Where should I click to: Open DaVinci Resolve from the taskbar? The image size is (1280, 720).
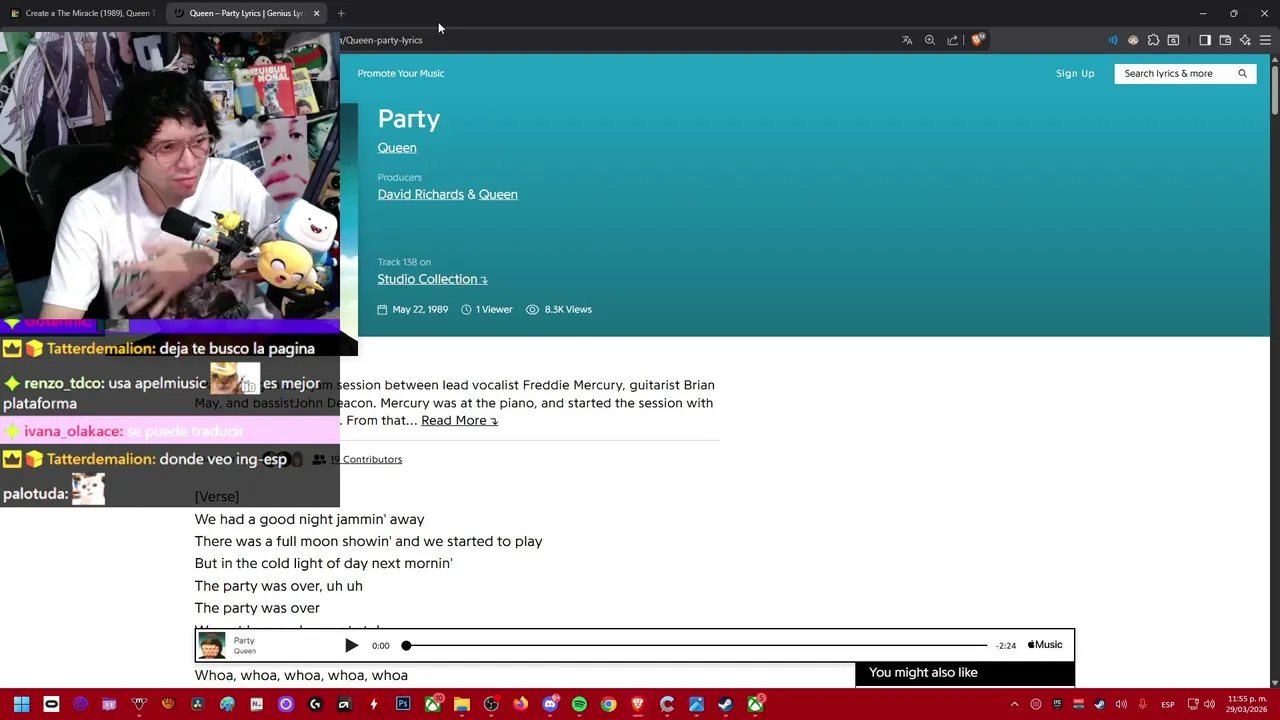pos(197,704)
